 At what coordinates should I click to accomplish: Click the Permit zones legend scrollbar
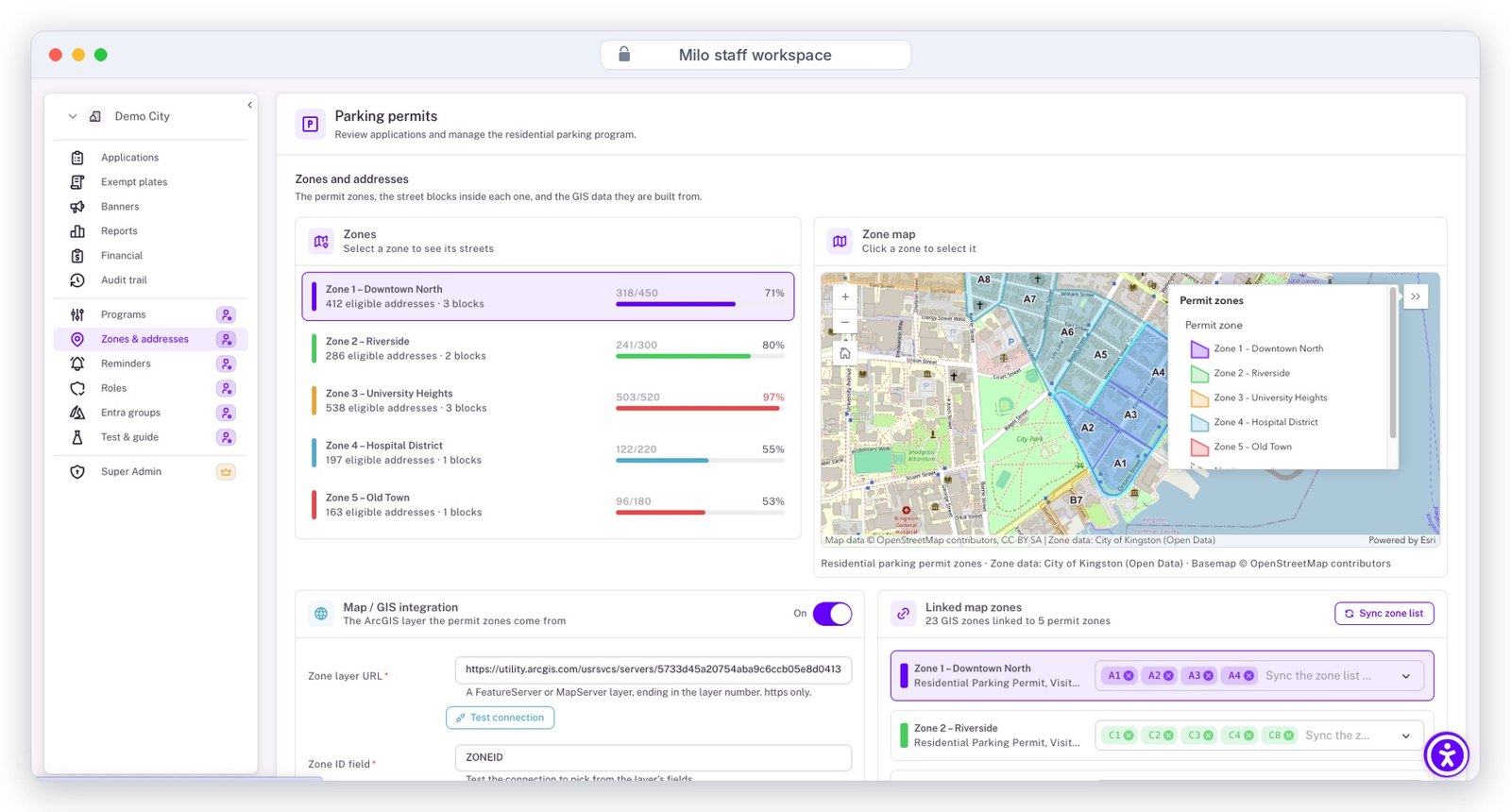tap(1393, 364)
